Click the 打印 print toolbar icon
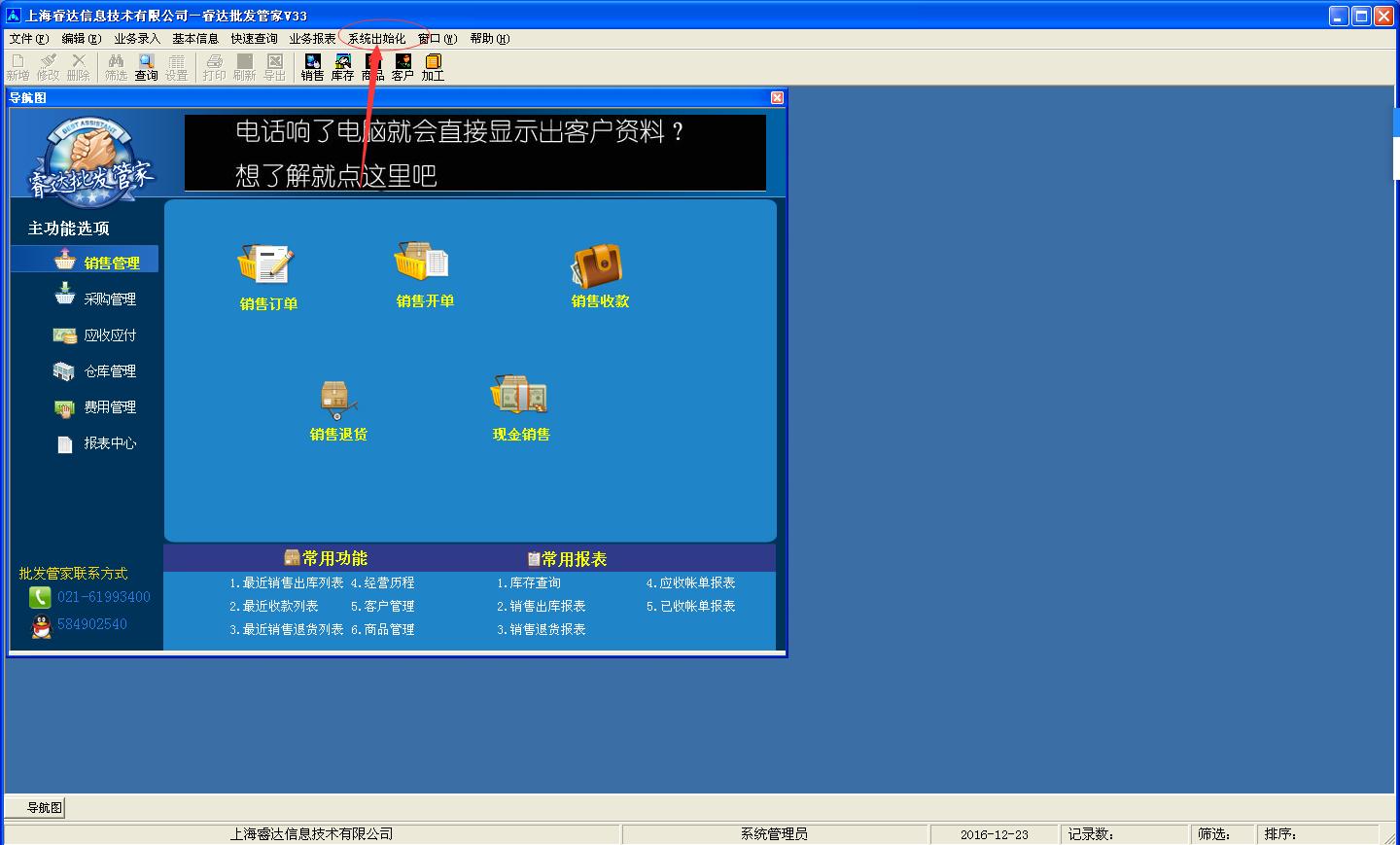Viewport: 1400px width, 845px height. coord(214,67)
